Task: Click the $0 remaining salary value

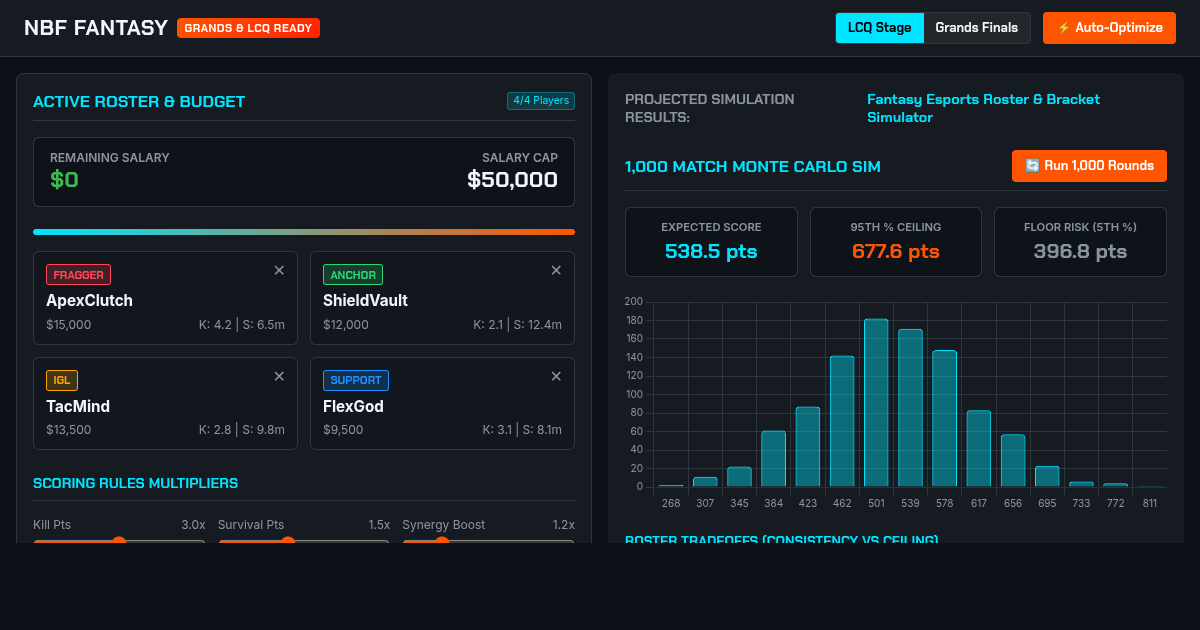Action: click(x=64, y=180)
